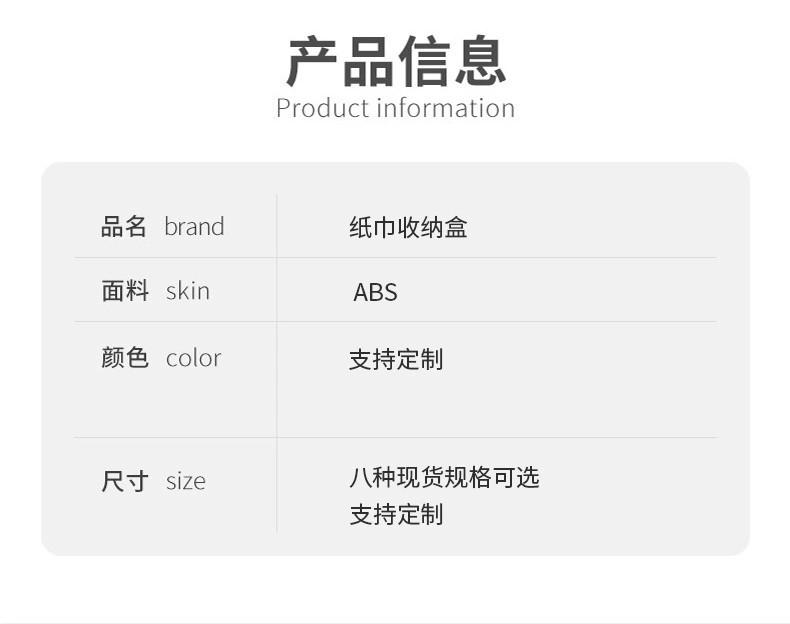This screenshot has height=624, width=790.
Task: Click the divider line above the size row
Action: (500, 437)
